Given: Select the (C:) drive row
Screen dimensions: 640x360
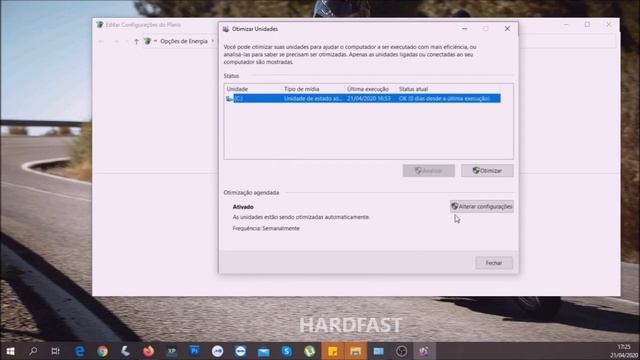Looking at the screenshot, I should click(x=363, y=98).
